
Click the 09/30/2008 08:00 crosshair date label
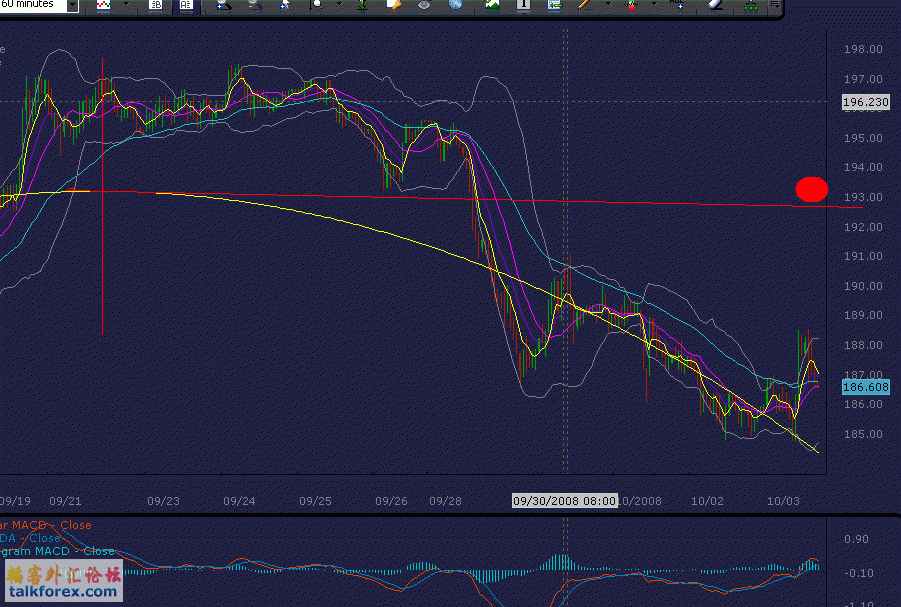564,501
